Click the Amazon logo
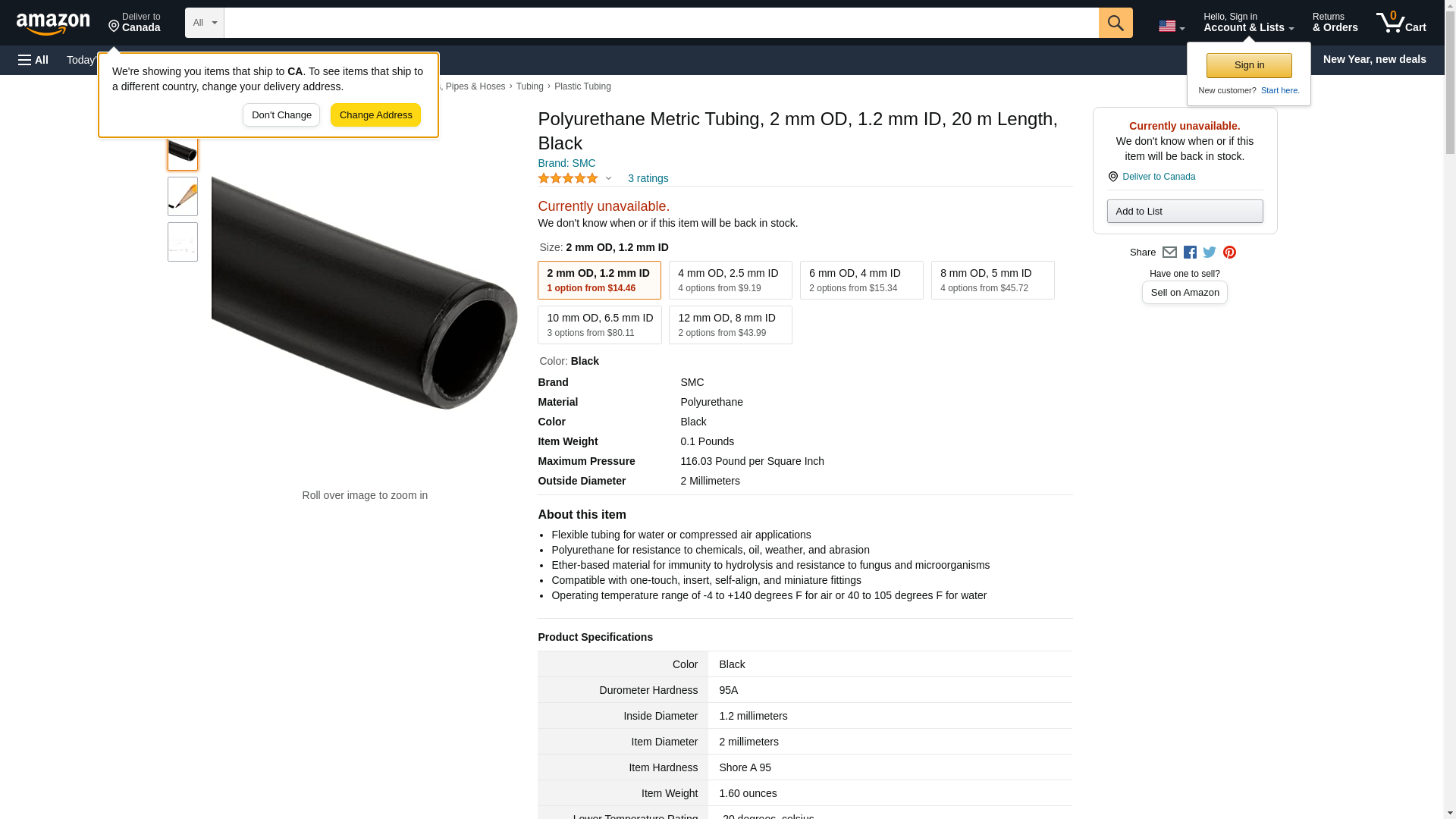 [x=53, y=24]
